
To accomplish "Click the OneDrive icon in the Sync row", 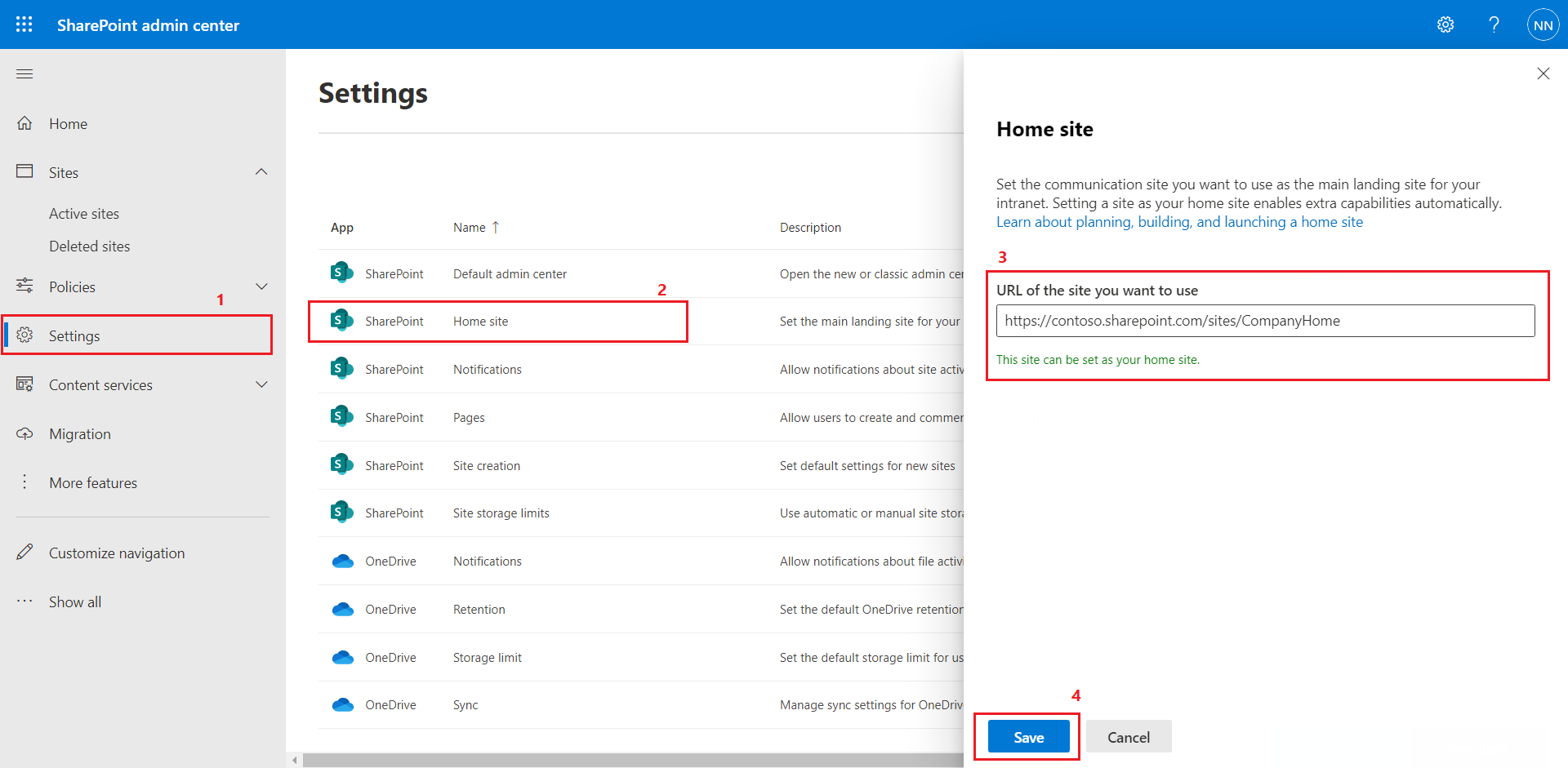I will tap(343, 705).
